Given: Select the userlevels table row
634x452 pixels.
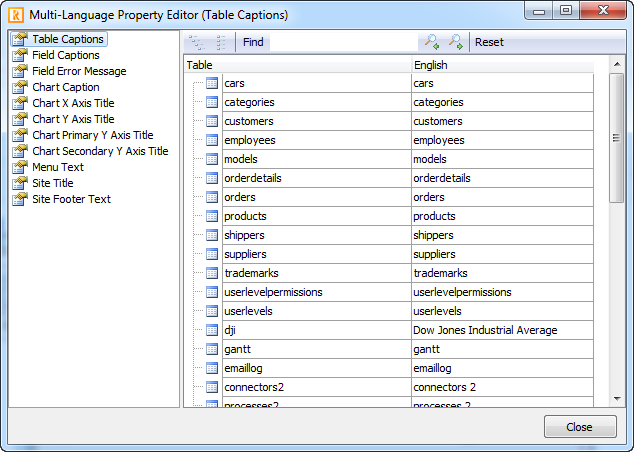Looking at the screenshot, I should coord(317,311).
